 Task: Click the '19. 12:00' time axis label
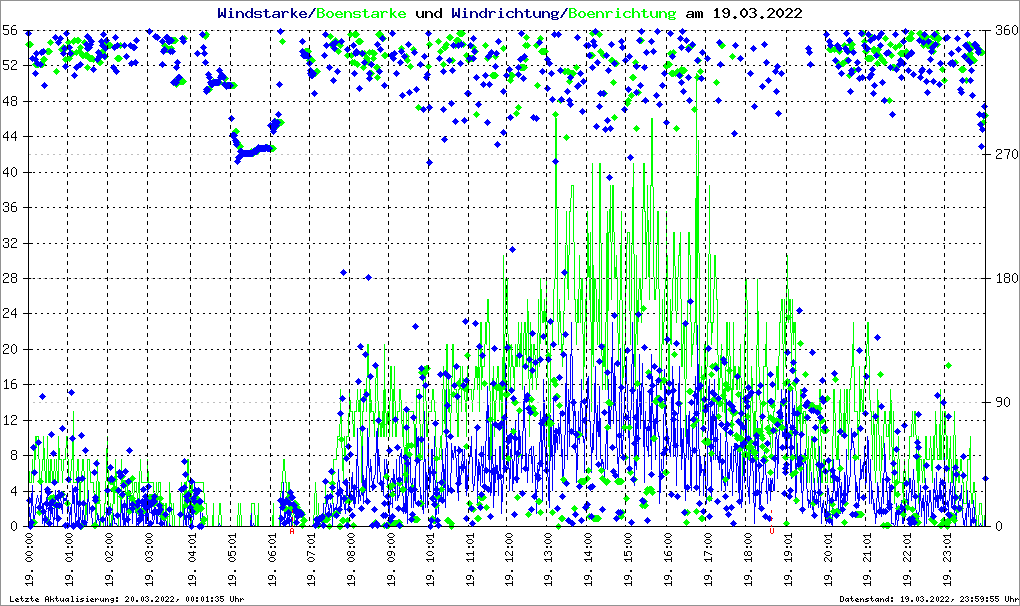click(x=510, y=559)
